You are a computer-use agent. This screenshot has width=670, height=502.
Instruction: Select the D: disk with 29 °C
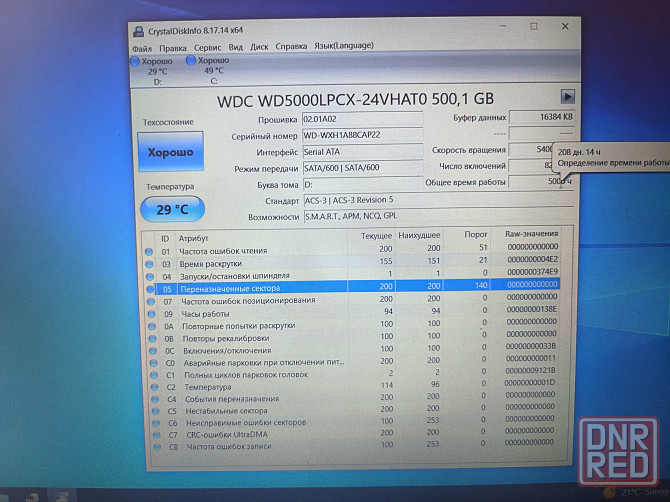[152, 71]
